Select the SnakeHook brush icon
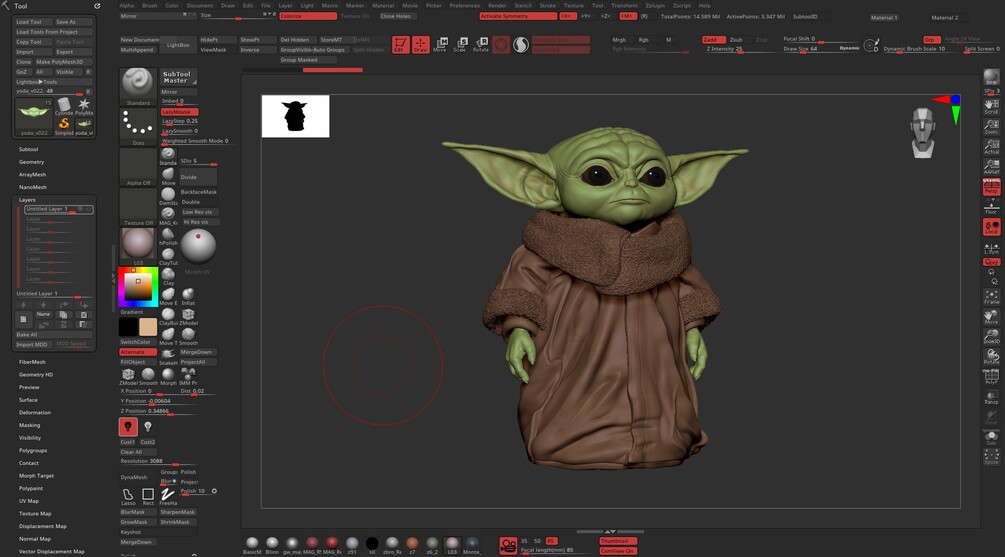 [168, 356]
